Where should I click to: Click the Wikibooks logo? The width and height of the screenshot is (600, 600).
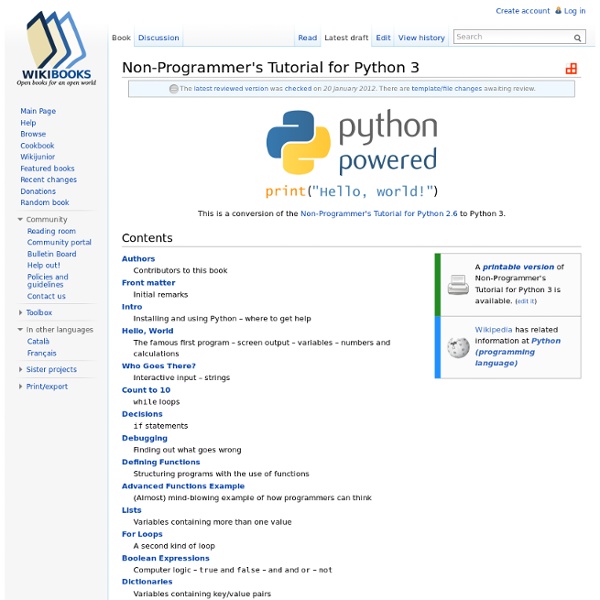(x=56, y=48)
